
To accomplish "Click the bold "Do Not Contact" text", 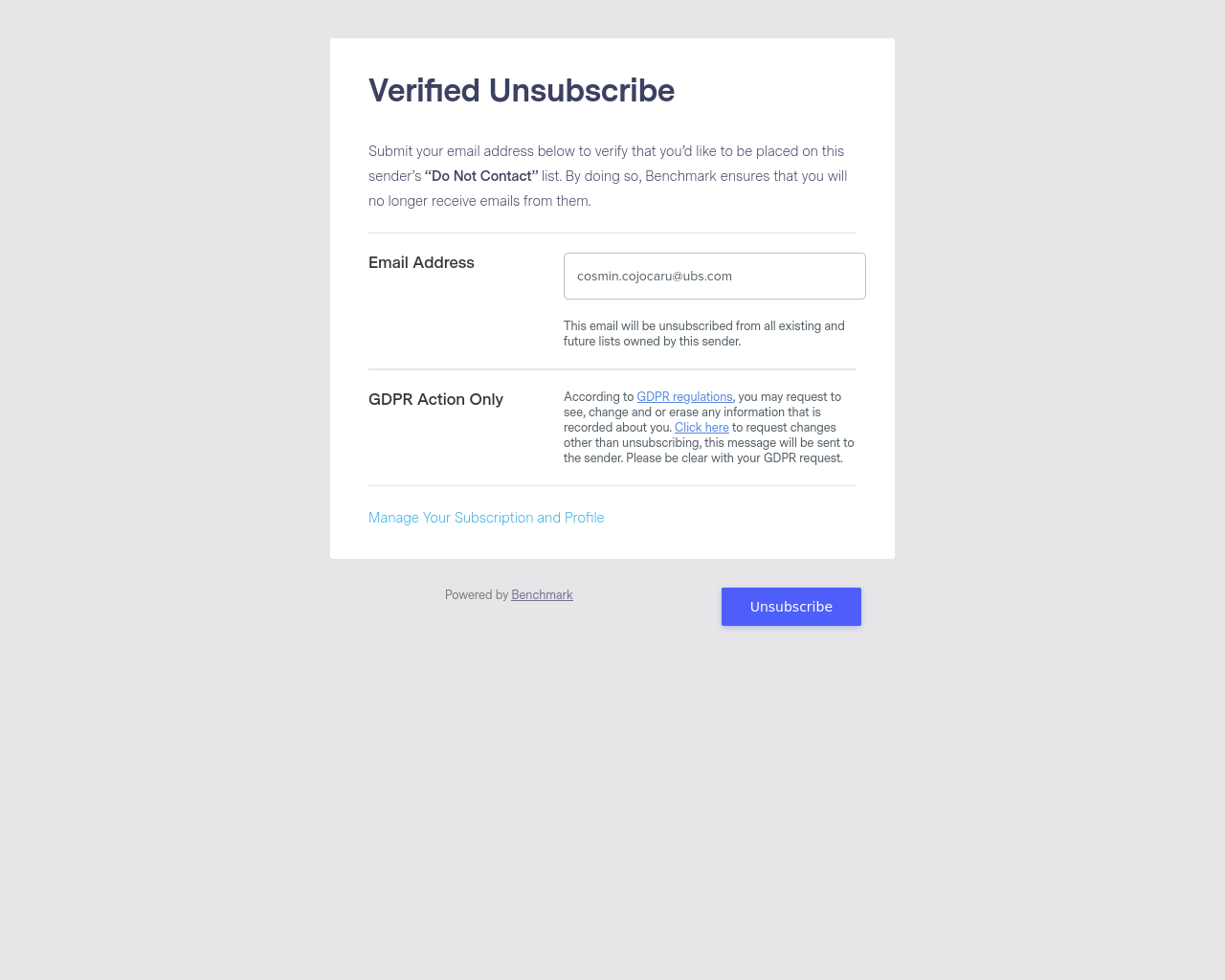I will click(x=481, y=176).
